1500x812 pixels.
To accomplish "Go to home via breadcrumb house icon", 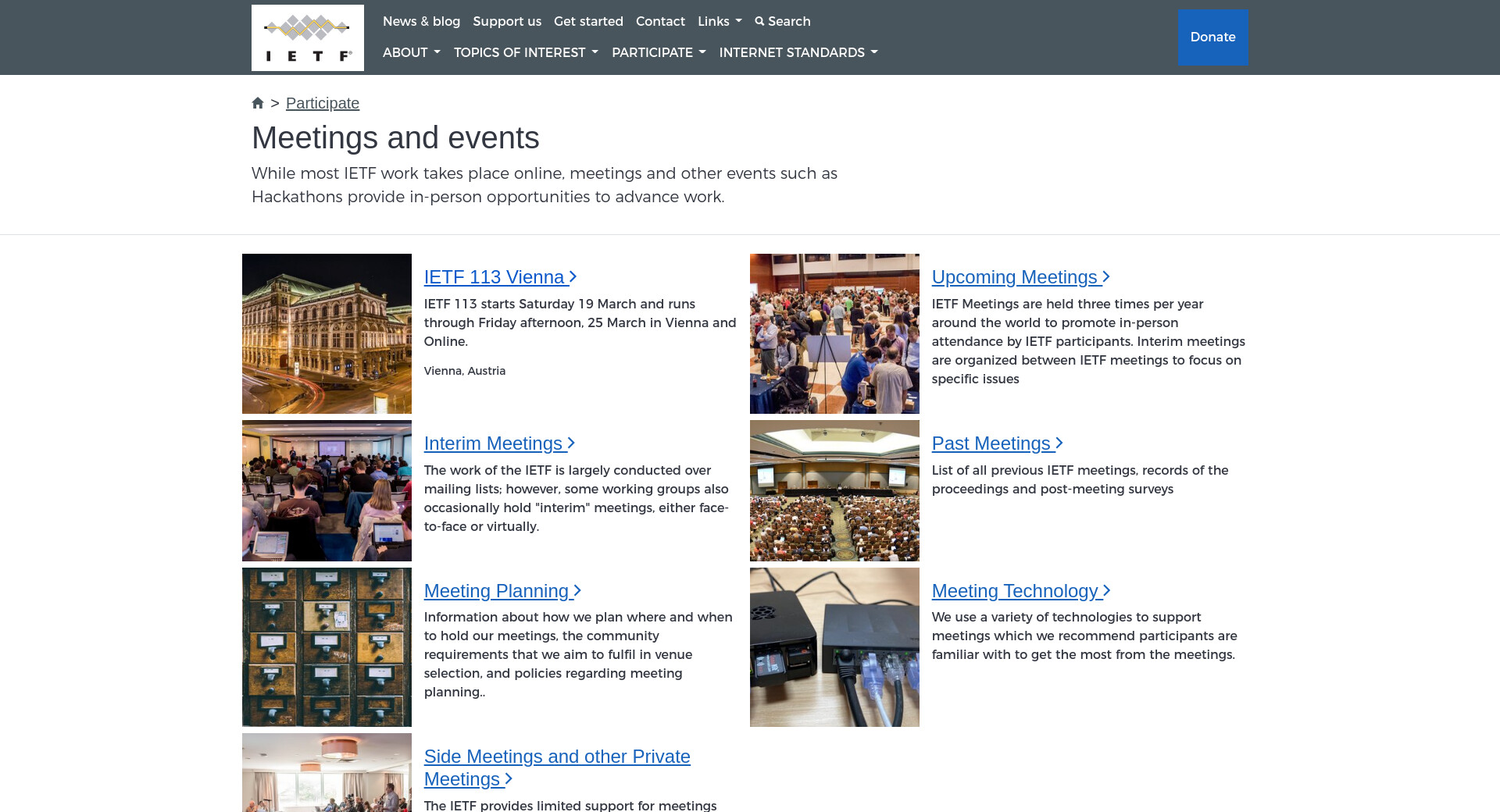I will coord(258,103).
